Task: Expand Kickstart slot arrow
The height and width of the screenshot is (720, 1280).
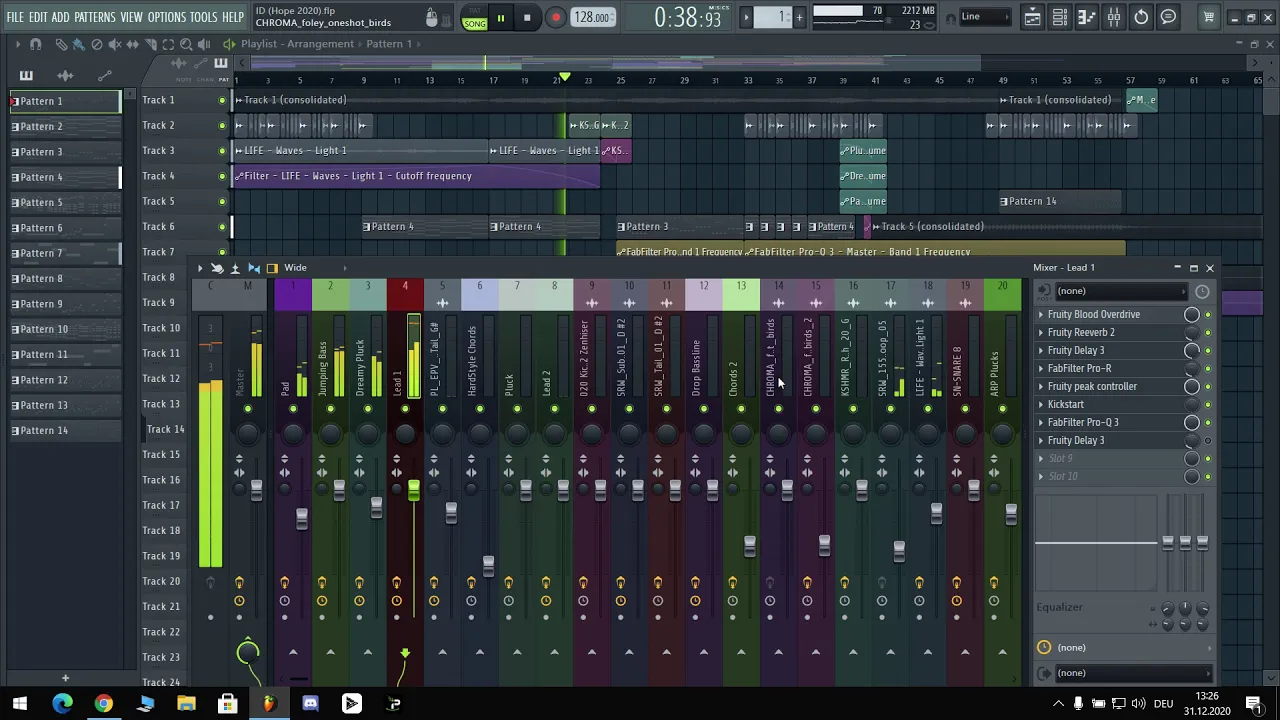Action: click(x=1041, y=405)
